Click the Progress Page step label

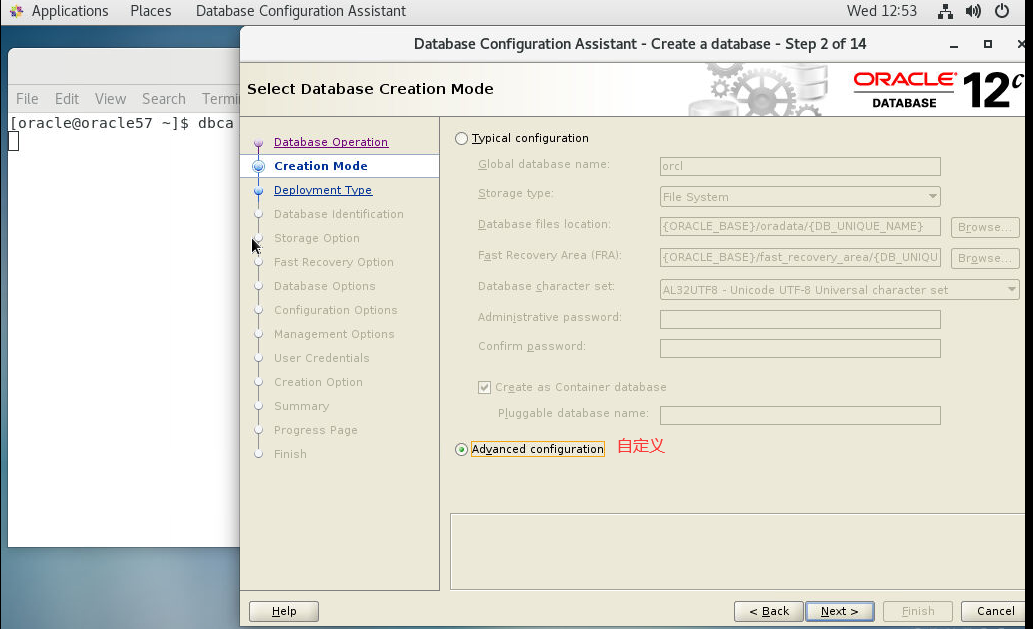click(316, 431)
